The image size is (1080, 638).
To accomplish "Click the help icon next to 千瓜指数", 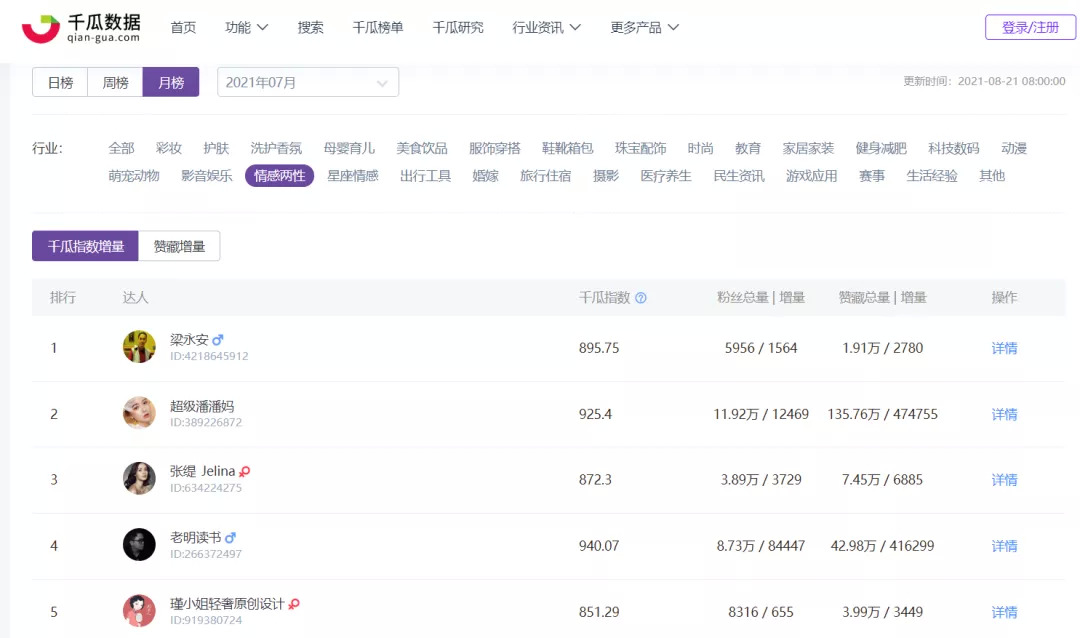I will pos(641,298).
